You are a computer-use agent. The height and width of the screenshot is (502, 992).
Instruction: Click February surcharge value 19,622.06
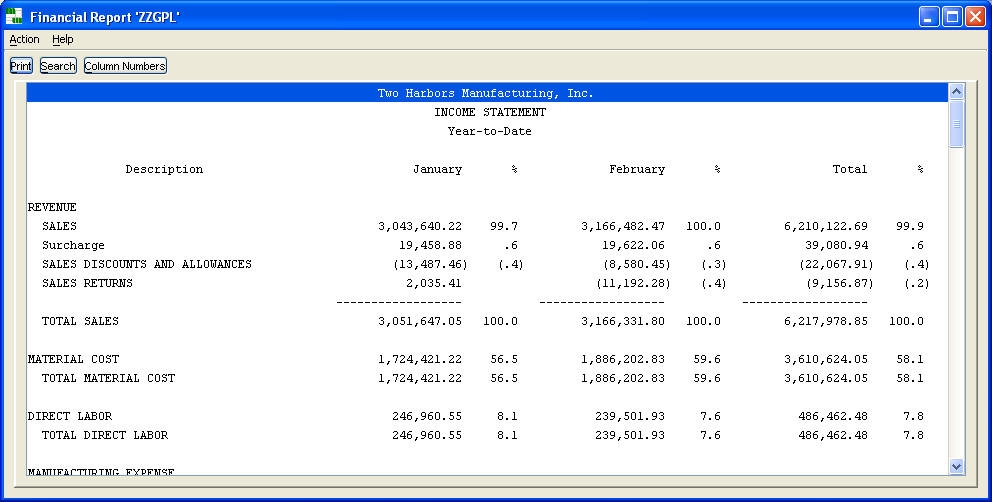pyautogui.click(x=633, y=245)
